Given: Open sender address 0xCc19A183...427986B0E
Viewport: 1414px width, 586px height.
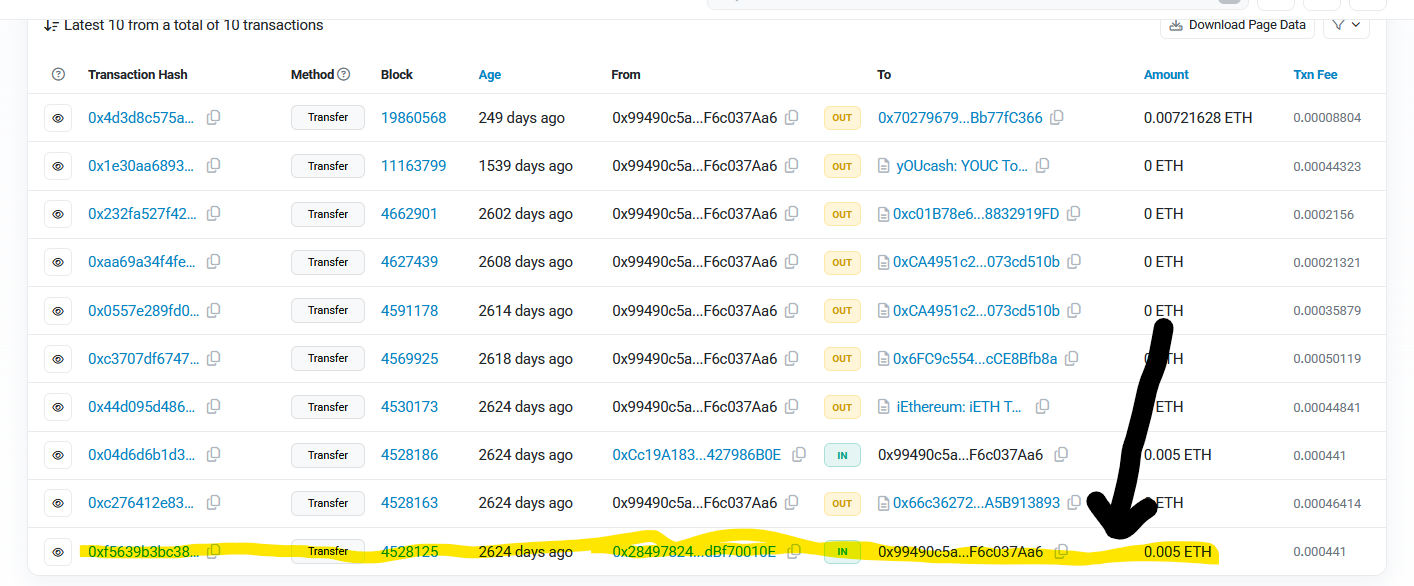Looking at the screenshot, I should 696,455.
